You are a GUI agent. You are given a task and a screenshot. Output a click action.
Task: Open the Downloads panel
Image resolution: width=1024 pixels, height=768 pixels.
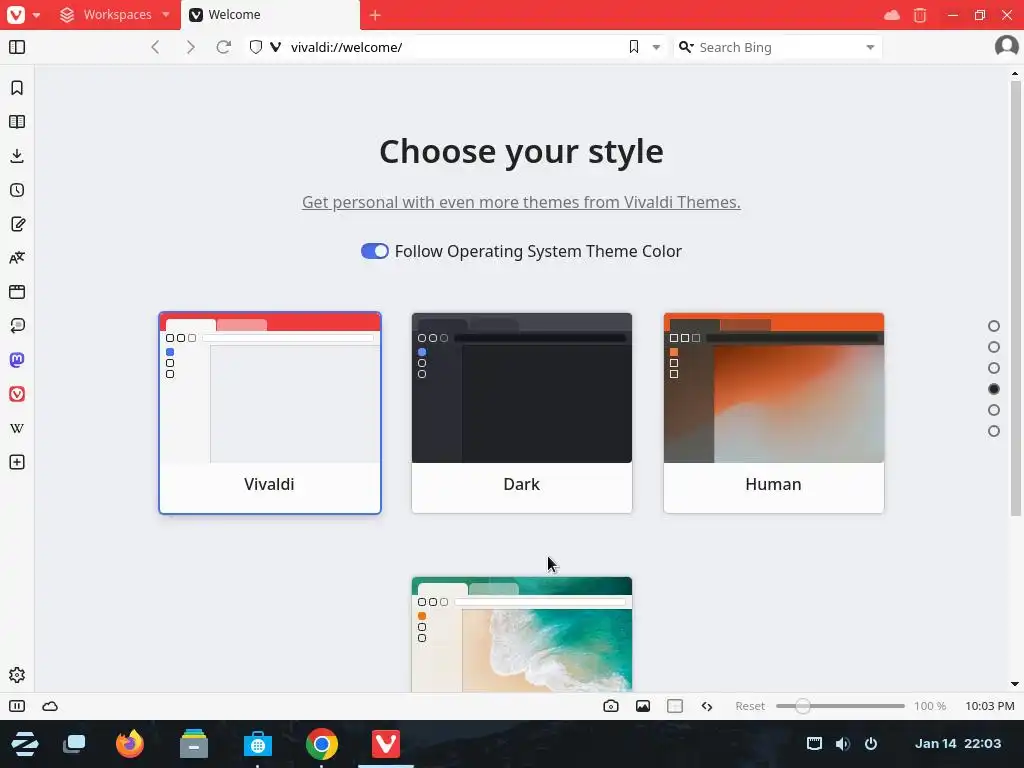17,156
